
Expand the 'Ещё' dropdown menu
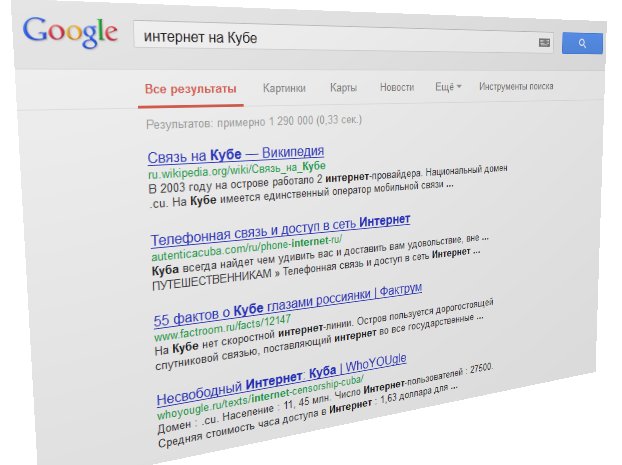[448, 86]
